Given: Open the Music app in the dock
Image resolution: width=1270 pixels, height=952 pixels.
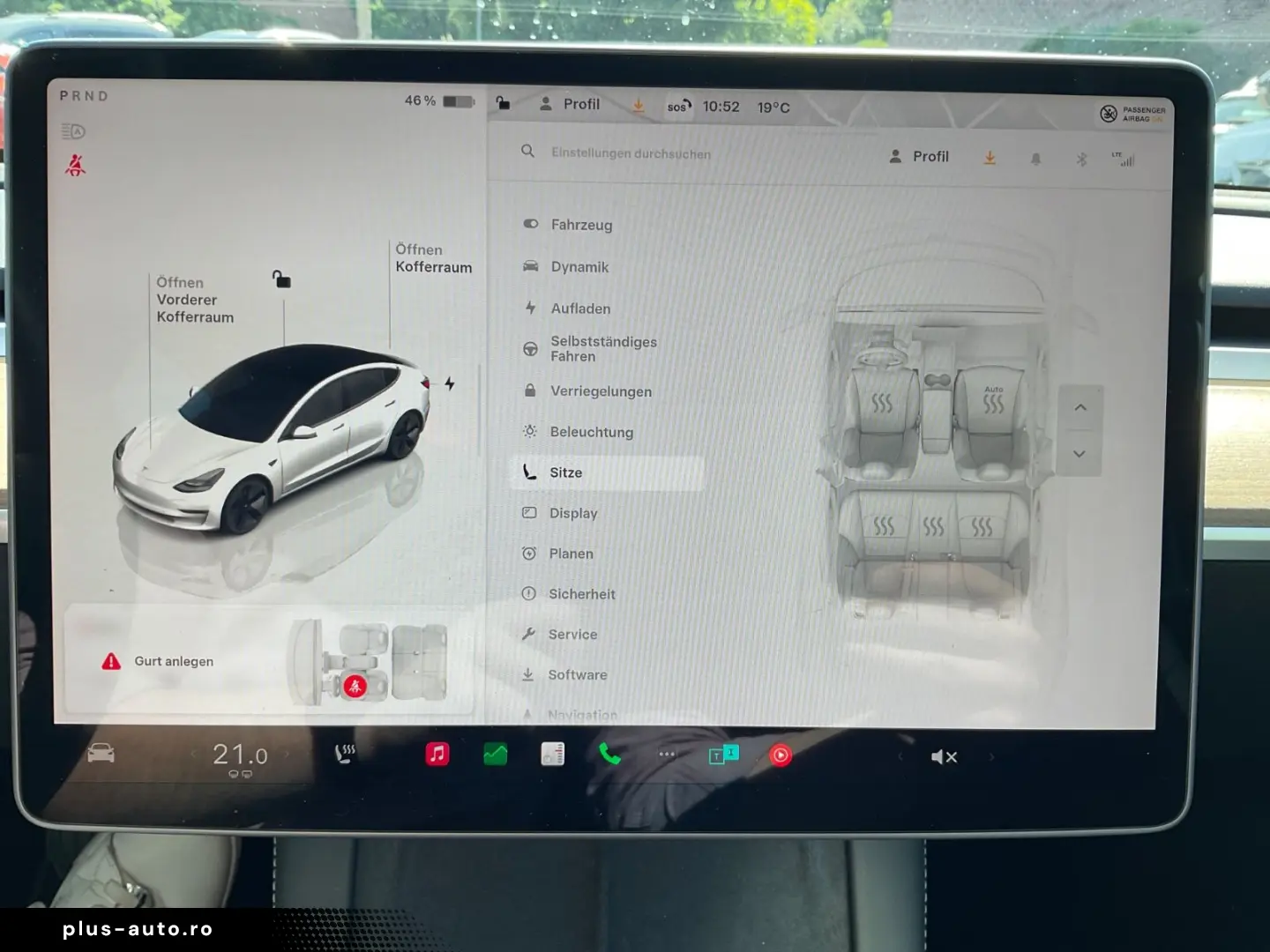Looking at the screenshot, I should [437, 754].
